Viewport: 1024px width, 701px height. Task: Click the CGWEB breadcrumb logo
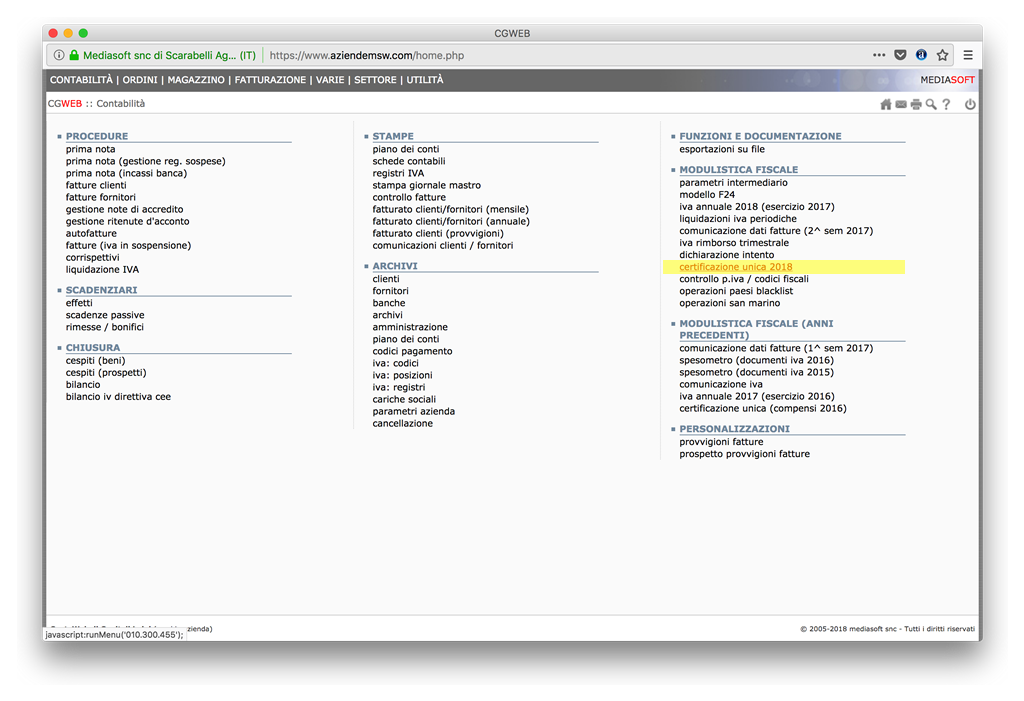[x=65, y=104]
